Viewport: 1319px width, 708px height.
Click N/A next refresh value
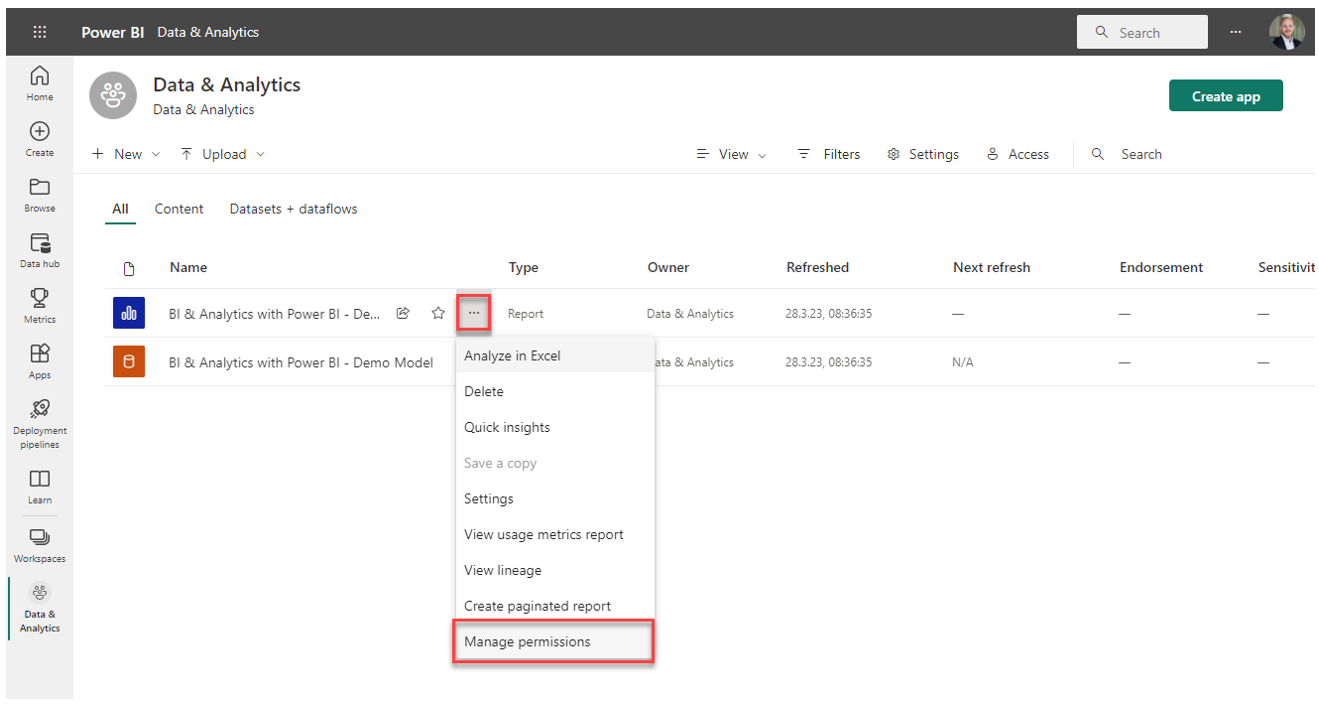(x=962, y=362)
